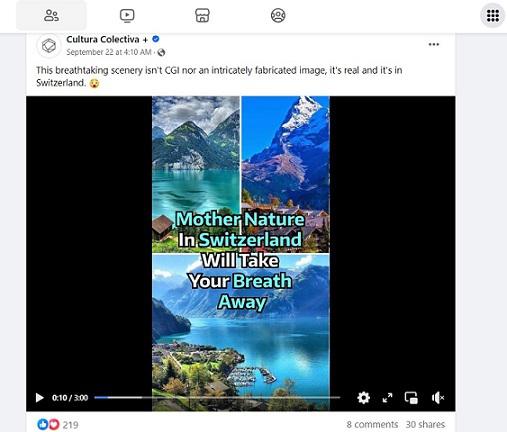Screen dimensions: 507x432
Task: Click the September 22 post timestamp
Action: 109,52
